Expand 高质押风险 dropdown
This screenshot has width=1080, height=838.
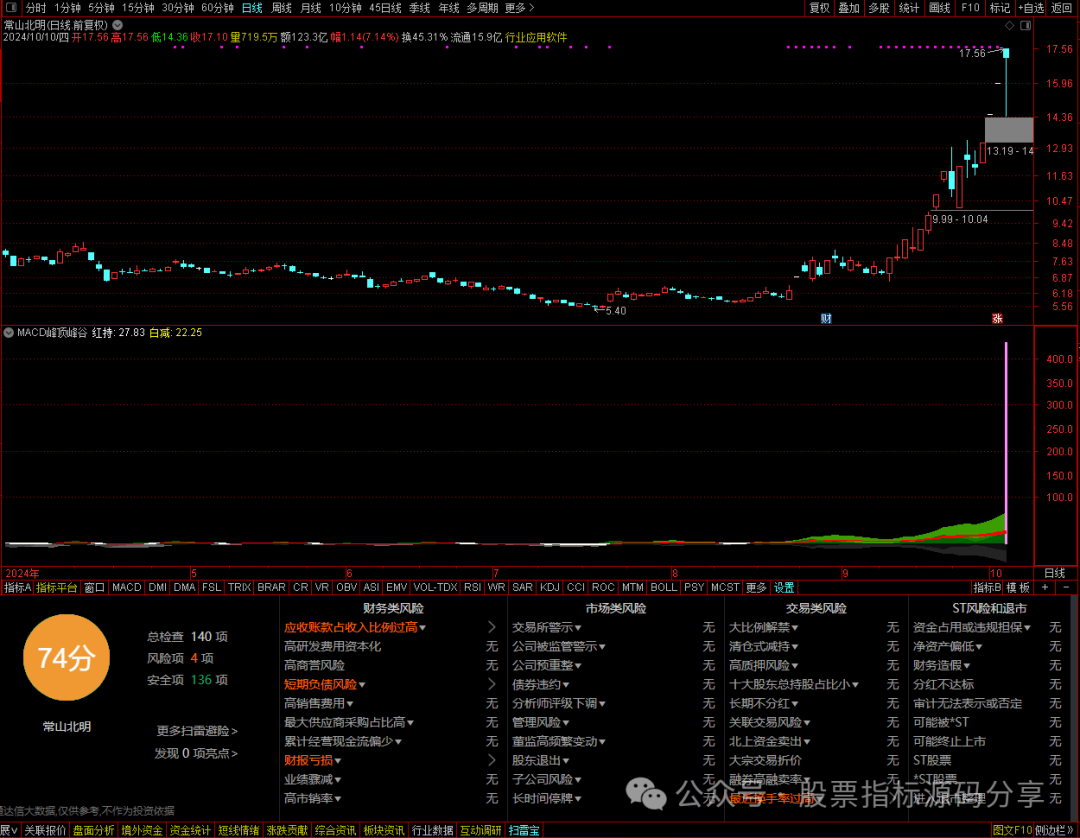(794, 666)
